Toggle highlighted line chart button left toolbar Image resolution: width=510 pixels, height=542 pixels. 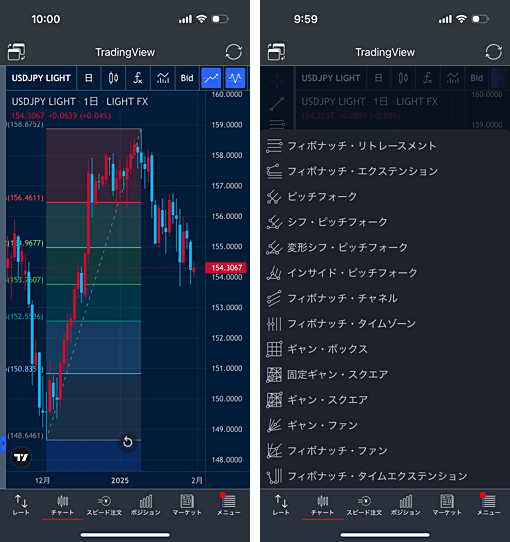(x=211, y=78)
